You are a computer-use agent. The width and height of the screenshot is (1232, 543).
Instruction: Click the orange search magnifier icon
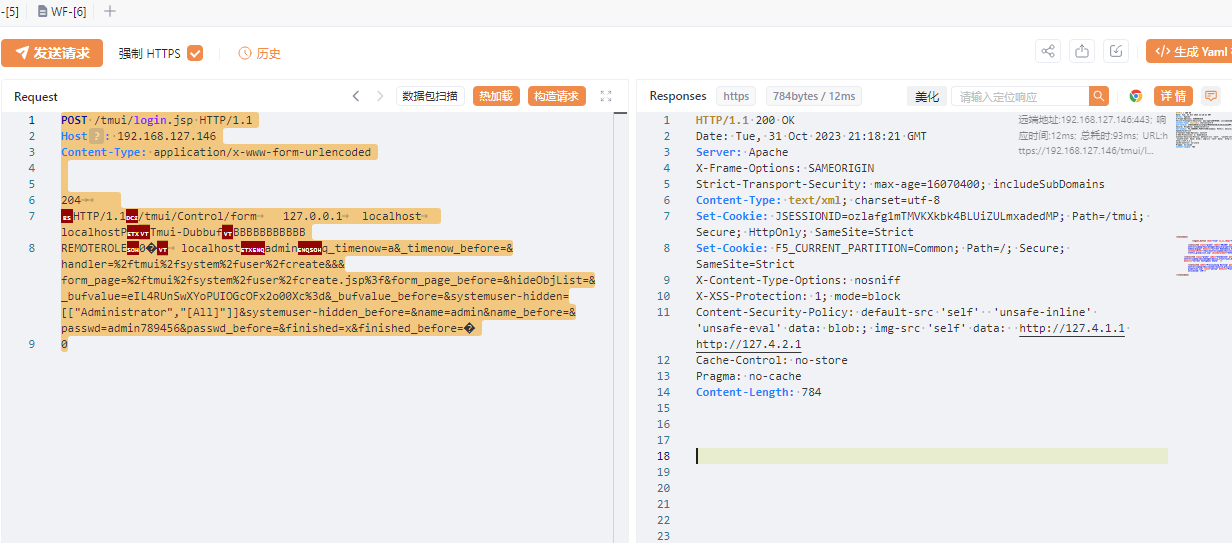click(x=1099, y=96)
